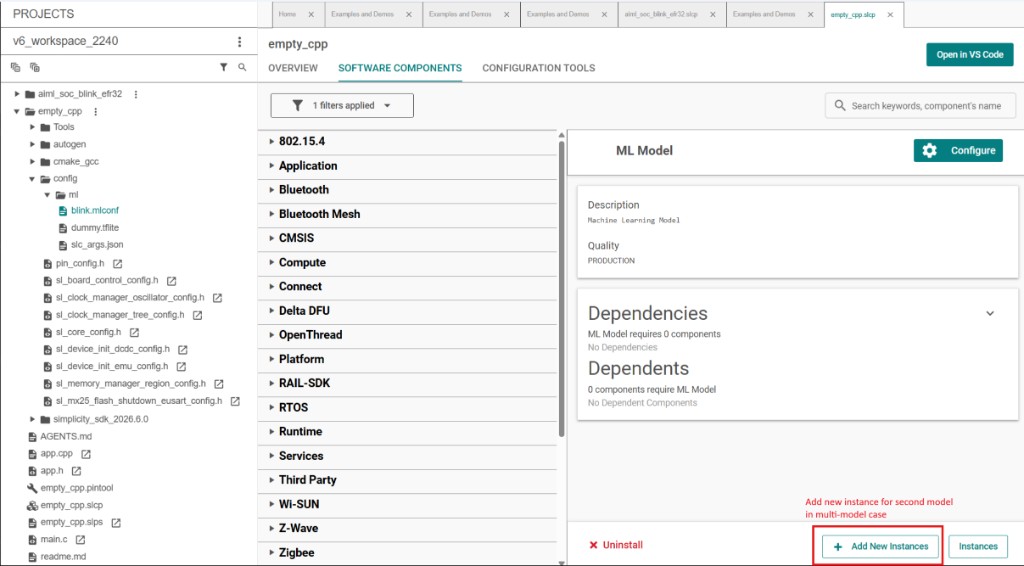Image resolution: width=1024 pixels, height=566 pixels.
Task: Close the Home tab
Action: coord(311,14)
